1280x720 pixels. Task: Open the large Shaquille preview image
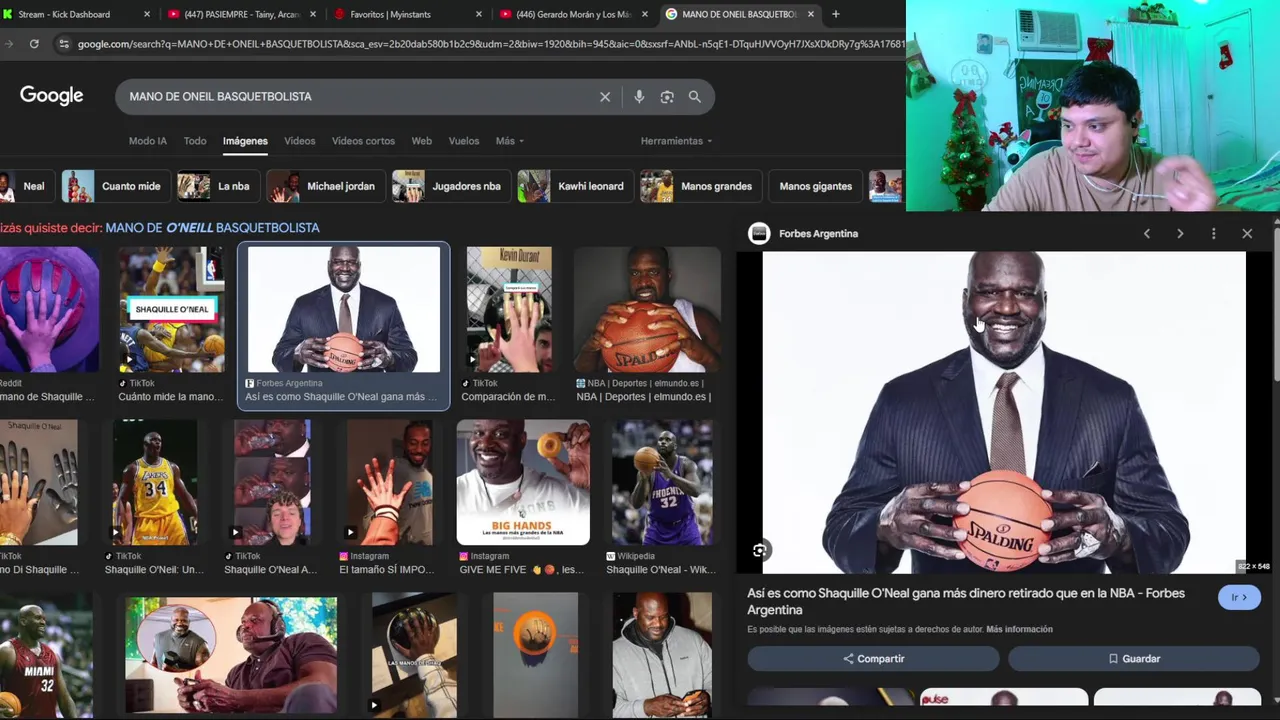pyautogui.click(x=1004, y=412)
